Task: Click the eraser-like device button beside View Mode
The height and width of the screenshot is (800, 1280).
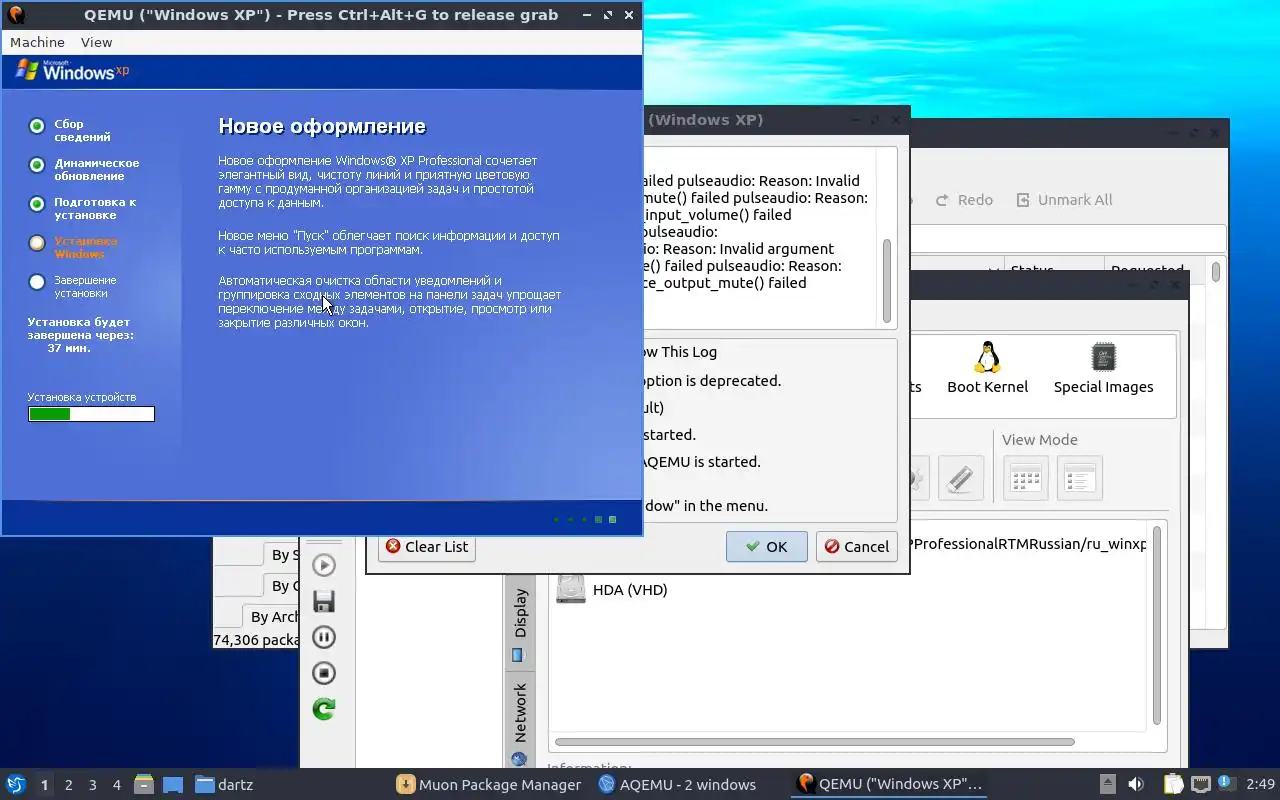Action: coord(960,478)
